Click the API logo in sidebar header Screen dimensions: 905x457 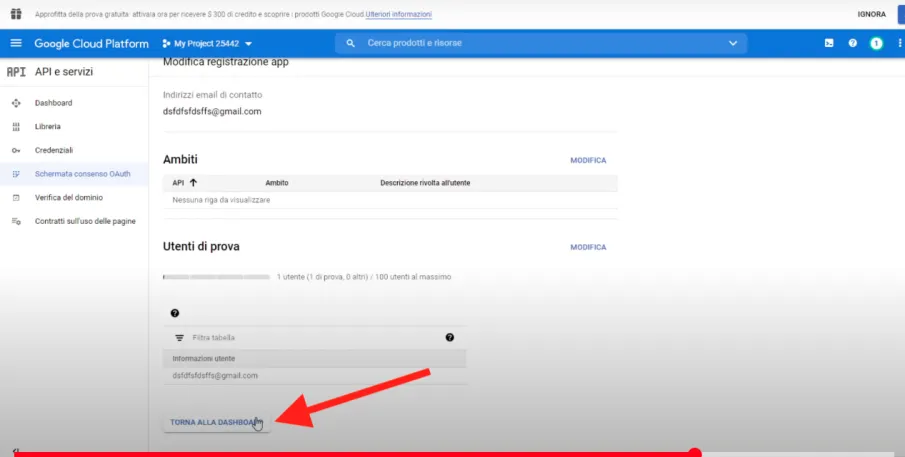point(16,72)
